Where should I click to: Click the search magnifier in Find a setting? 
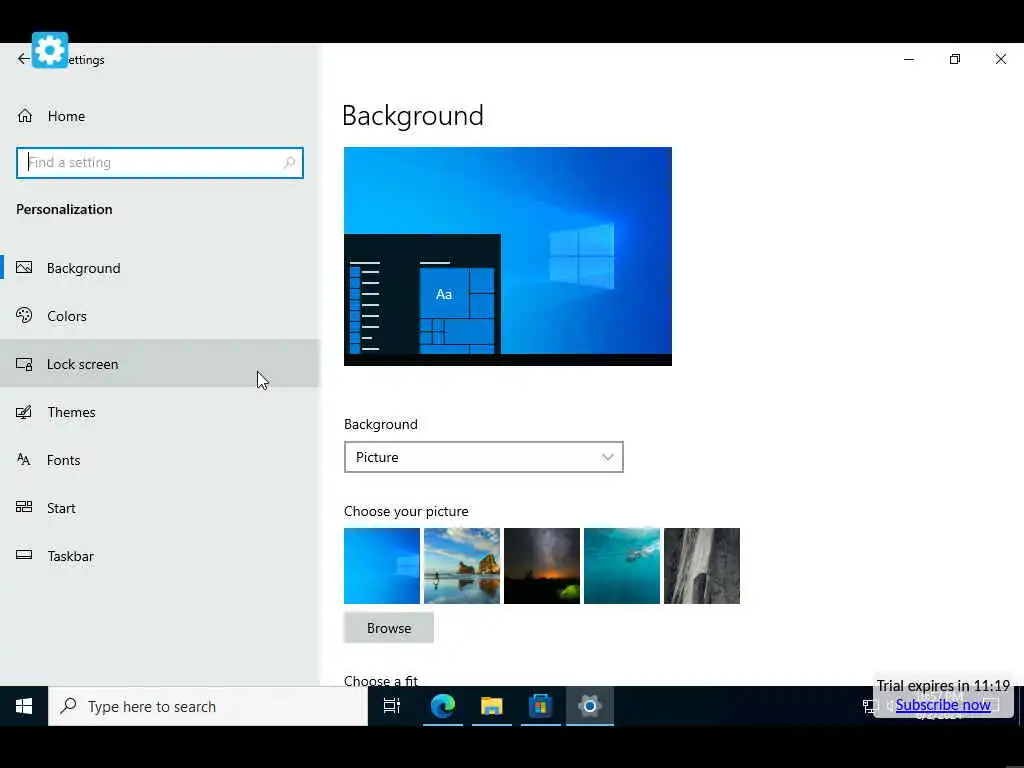click(x=289, y=163)
